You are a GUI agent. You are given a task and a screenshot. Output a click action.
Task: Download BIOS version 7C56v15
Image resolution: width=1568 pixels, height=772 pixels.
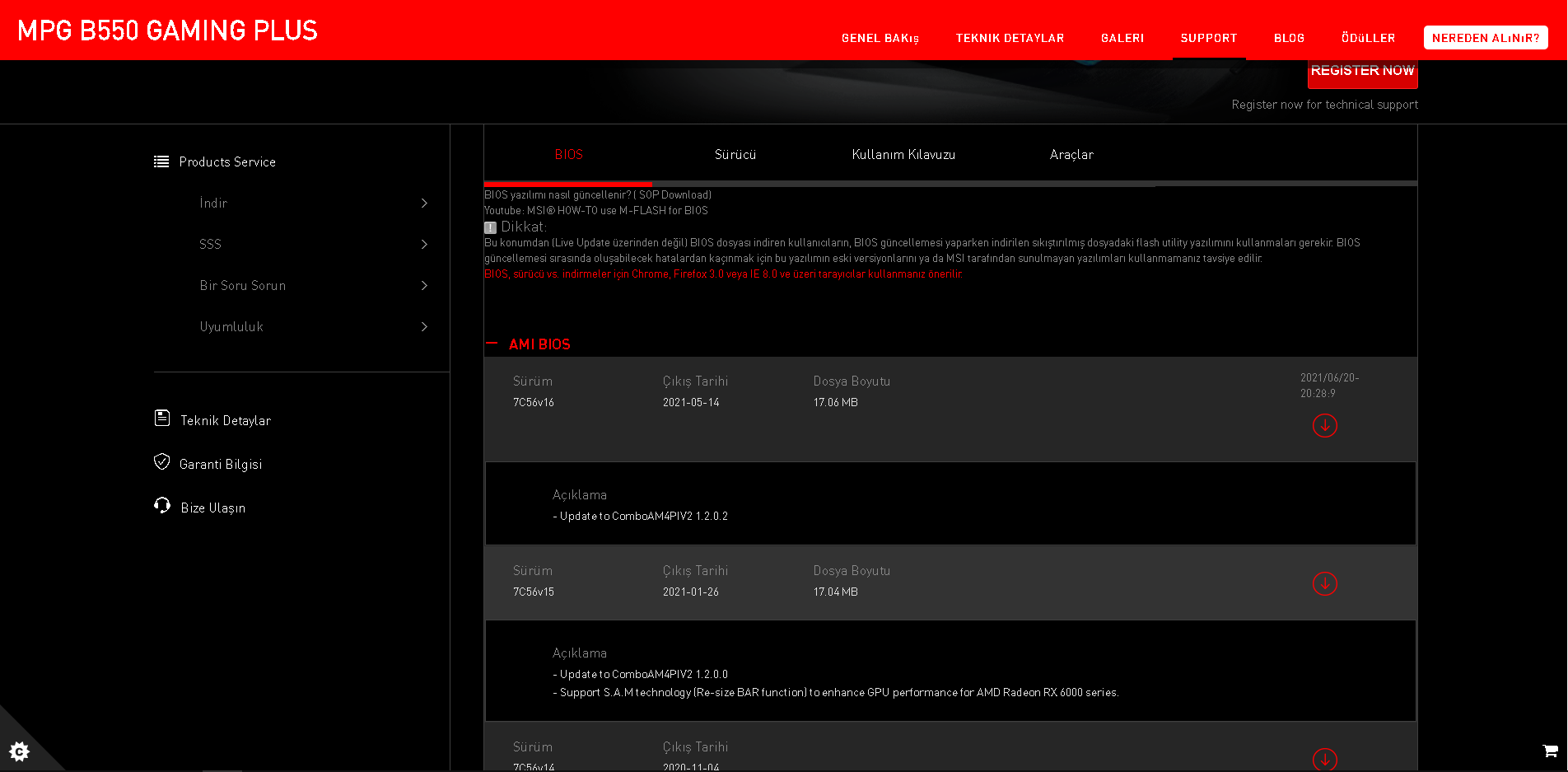pos(1324,583)
